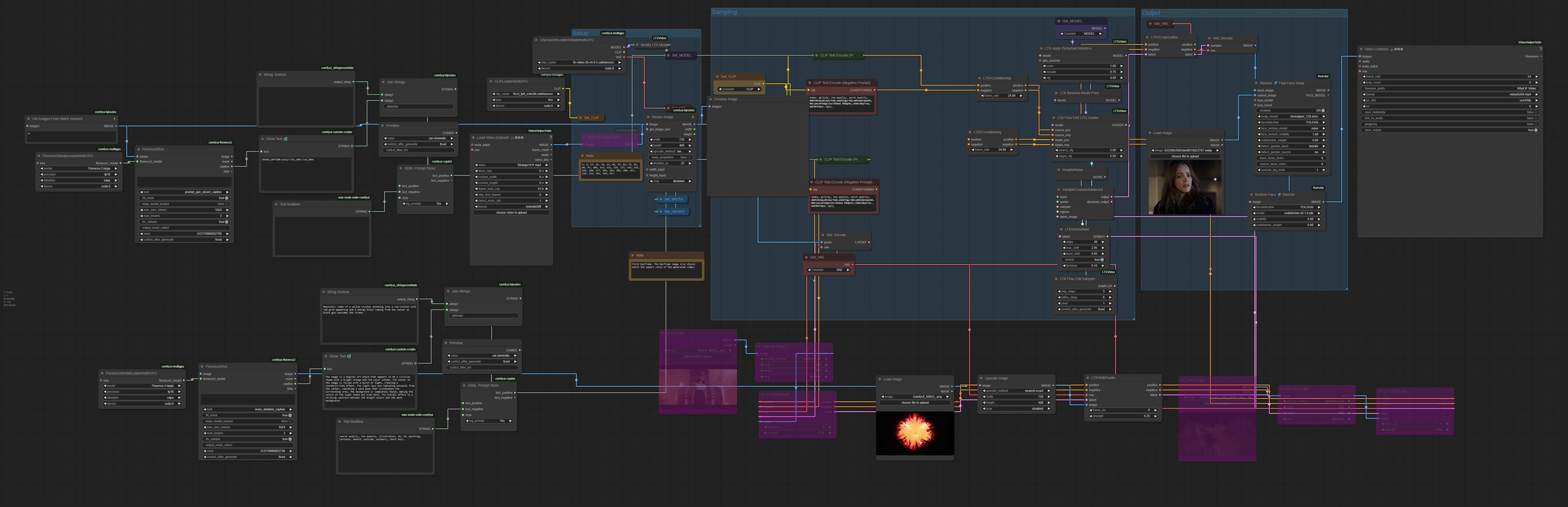Open the clip_name selector in CLIPLoaderMultiGPU
The height and width of the screenshot is (507, 1568).
[526, 94]
